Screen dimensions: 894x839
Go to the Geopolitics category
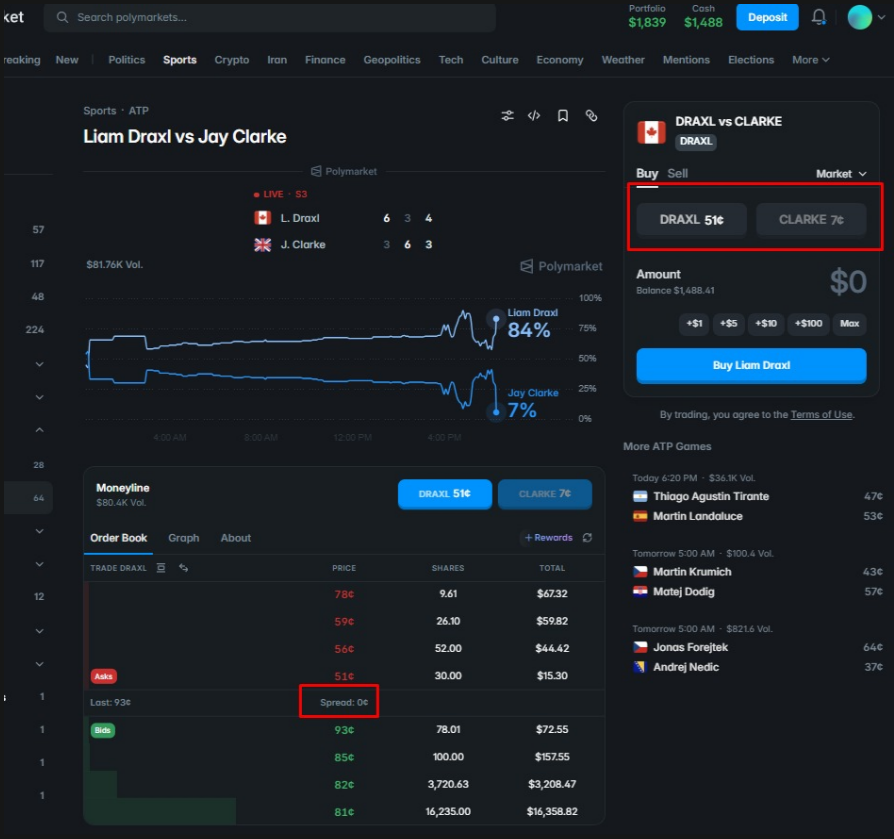tap(392, 60)
